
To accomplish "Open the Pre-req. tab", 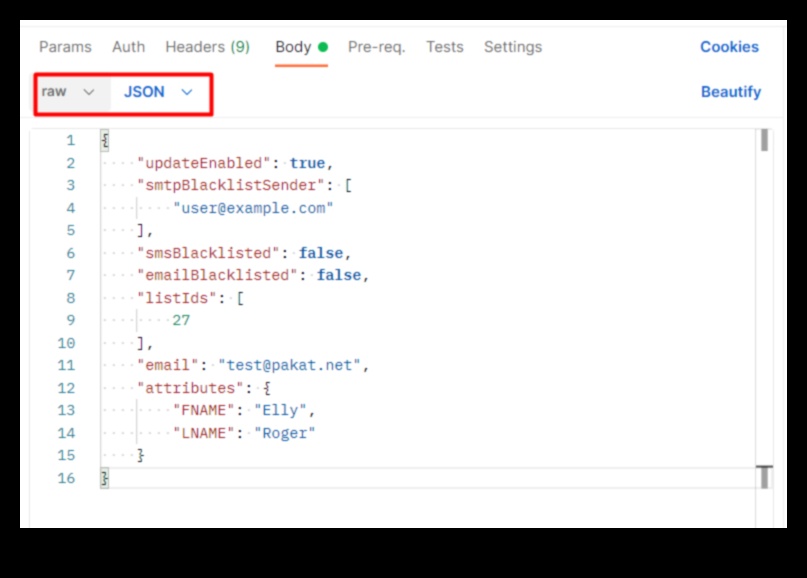I will click(376, 47).
